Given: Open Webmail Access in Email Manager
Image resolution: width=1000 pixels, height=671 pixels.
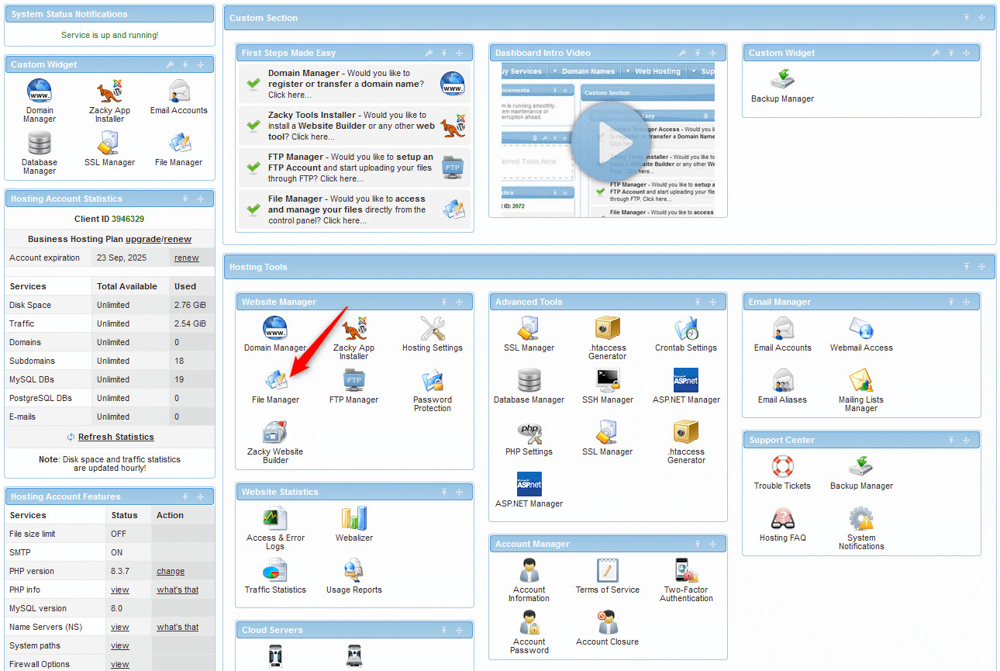Looking at the screenshot, I should point(861,330).
